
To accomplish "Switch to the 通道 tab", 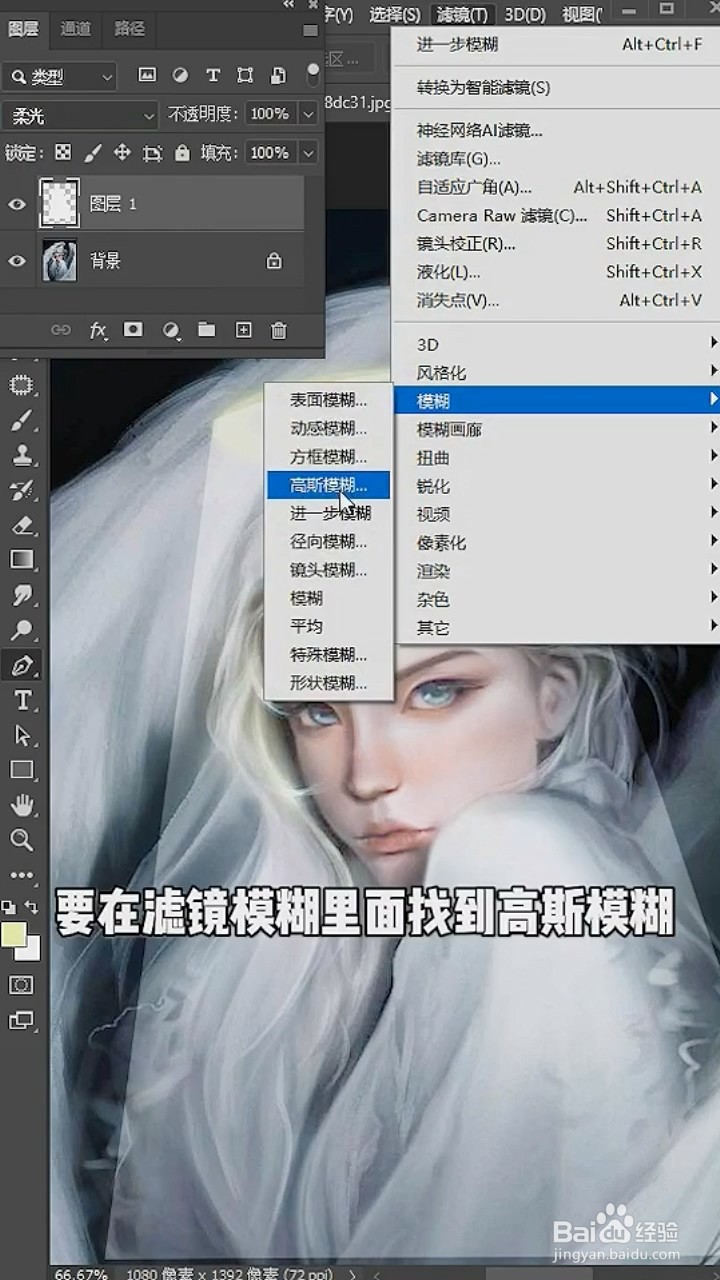I will [x=75, y=29].
